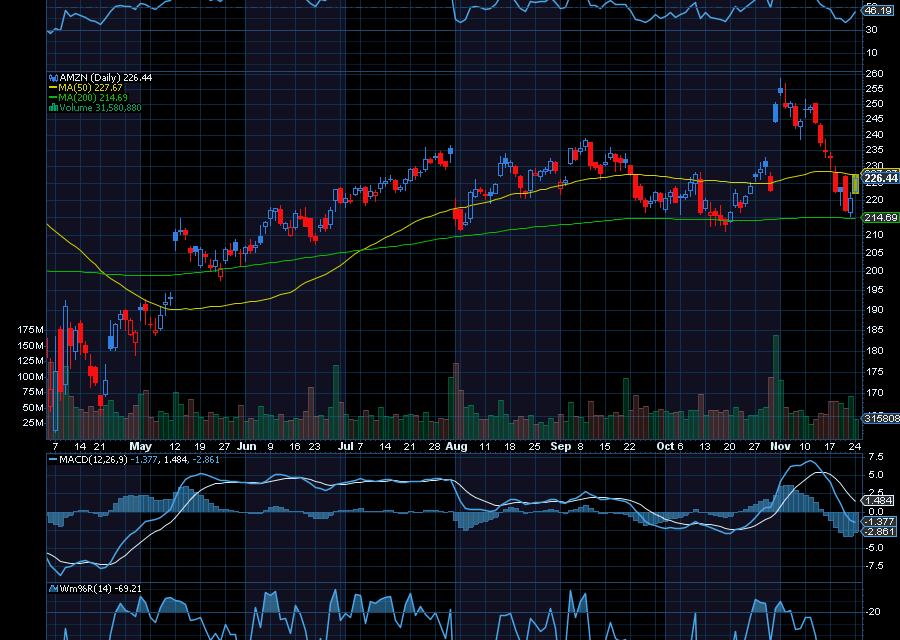Viewport: 900px width, 640px height.
Task: Select the Aug label on the date axis
Action: (456, 447)
